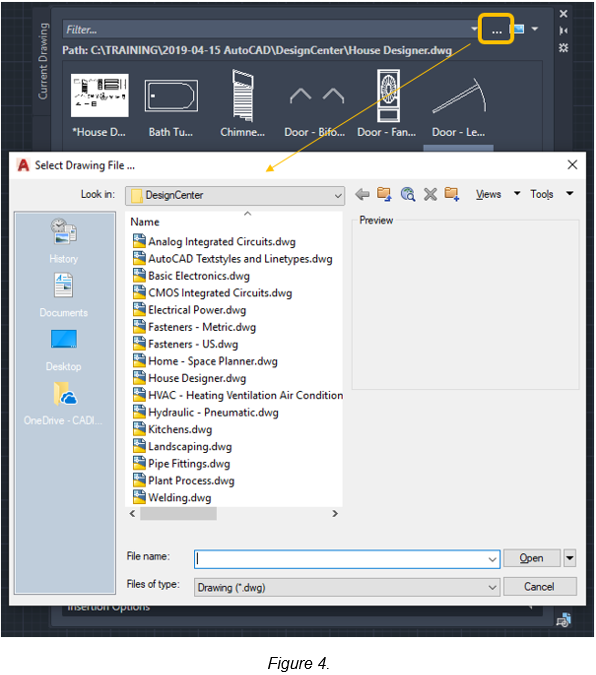The height and width of the screenshot is (675, 596).
Task: Select Fasteners - US.dwg file
Action: (193, 344)
